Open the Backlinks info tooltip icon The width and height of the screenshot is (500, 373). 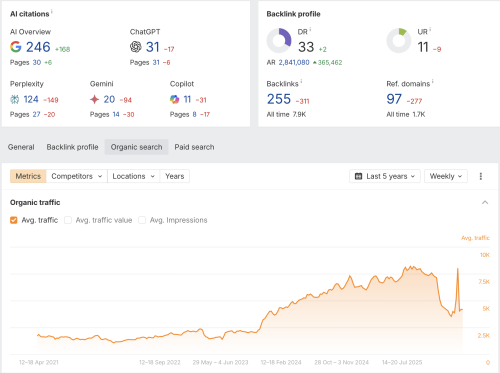(x=301, y=82)
